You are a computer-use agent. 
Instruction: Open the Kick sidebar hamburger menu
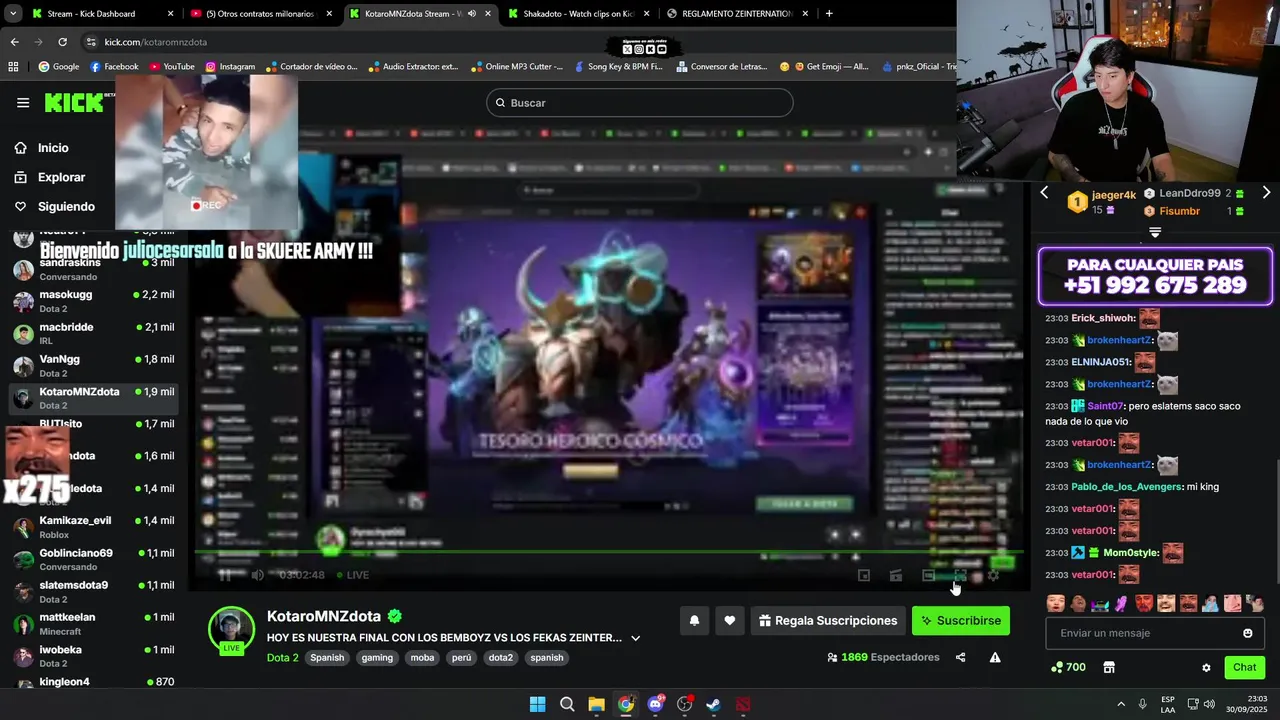23,103
